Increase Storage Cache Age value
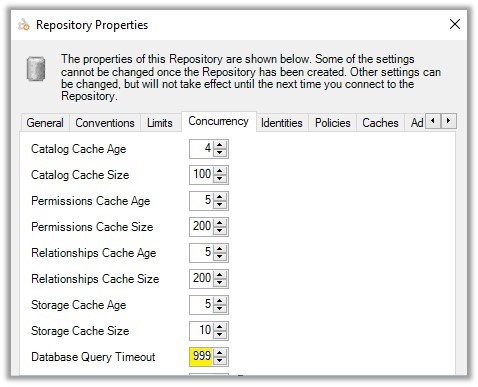 [x=219, y=301]
